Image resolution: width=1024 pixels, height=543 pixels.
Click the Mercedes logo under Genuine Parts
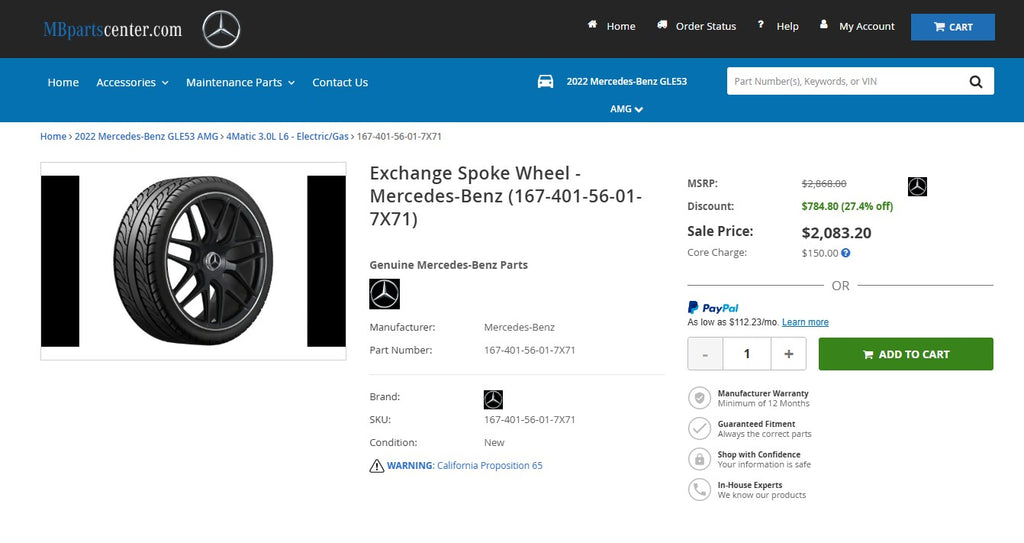pyautogui.click(x=384, y=294)
